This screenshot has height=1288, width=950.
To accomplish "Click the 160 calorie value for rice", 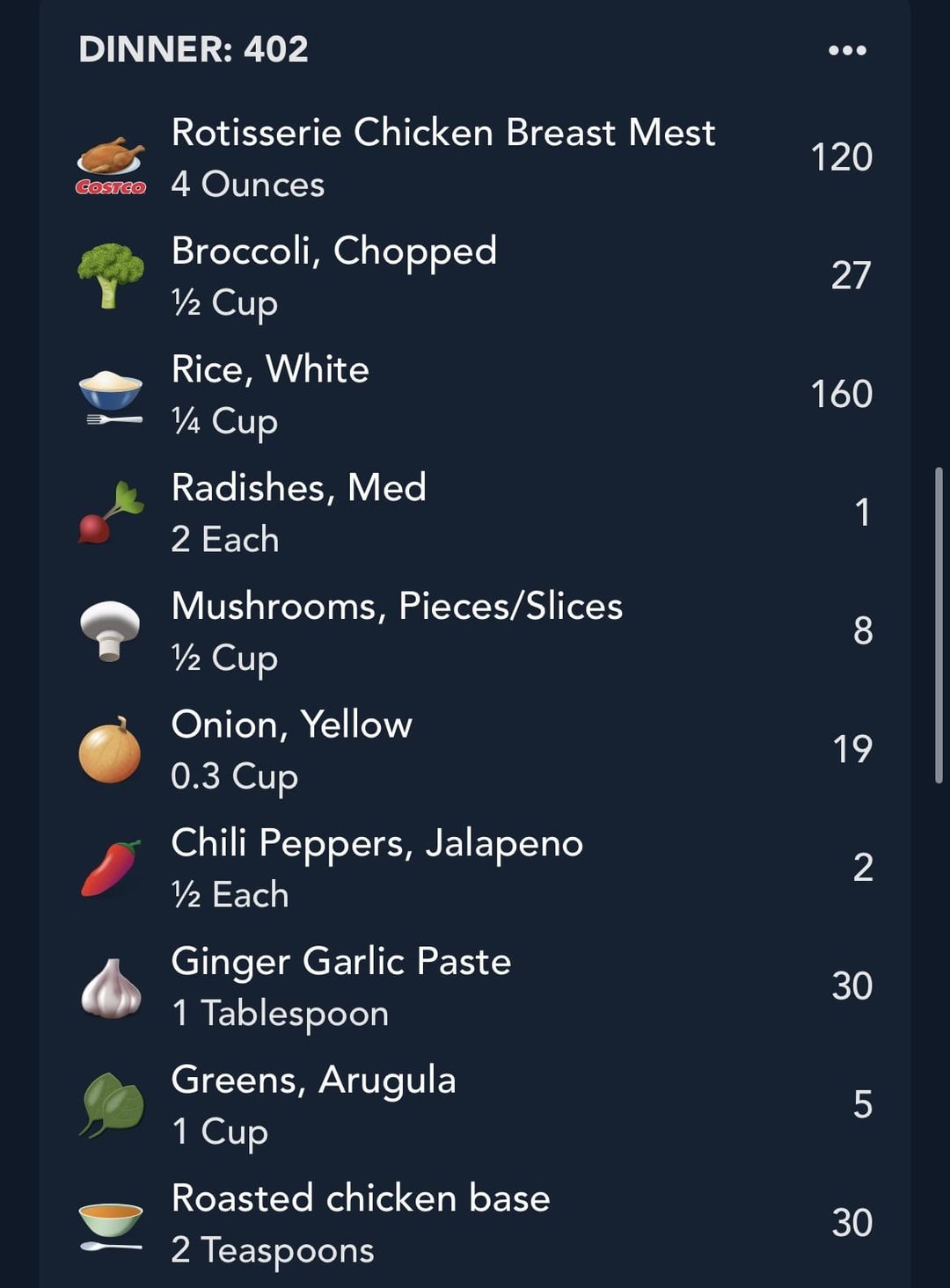I will pyautogui.click(x=842, y=394).
